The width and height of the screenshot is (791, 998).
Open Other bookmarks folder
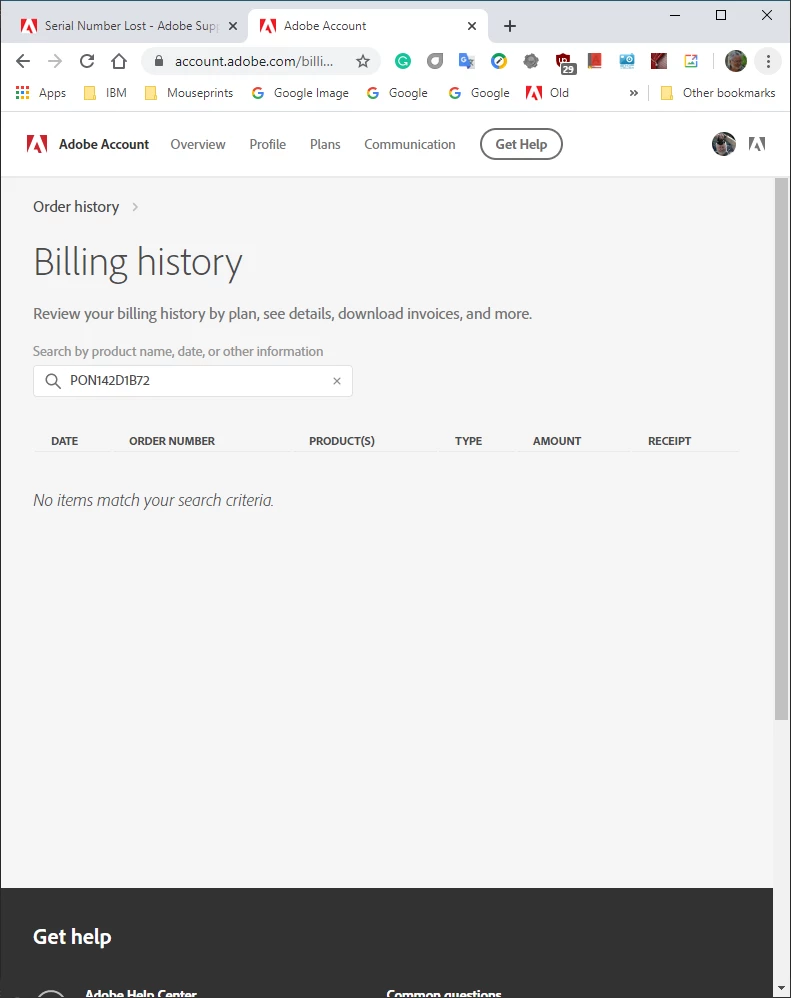click(x=718, y=93)
